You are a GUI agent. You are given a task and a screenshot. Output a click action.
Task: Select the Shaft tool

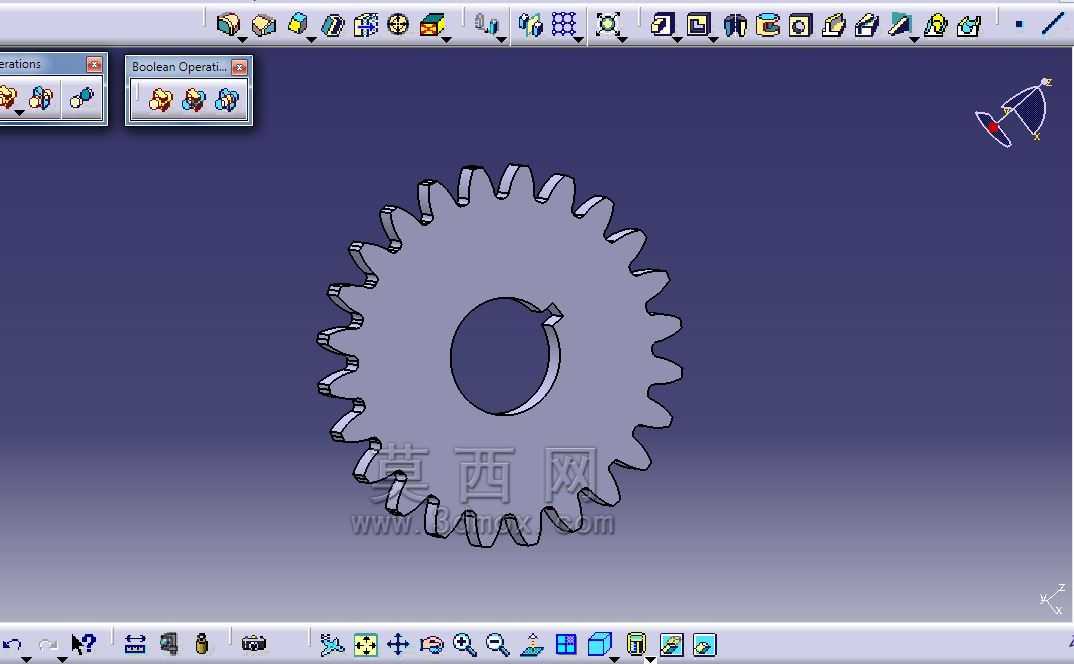(x=735, y=25)
